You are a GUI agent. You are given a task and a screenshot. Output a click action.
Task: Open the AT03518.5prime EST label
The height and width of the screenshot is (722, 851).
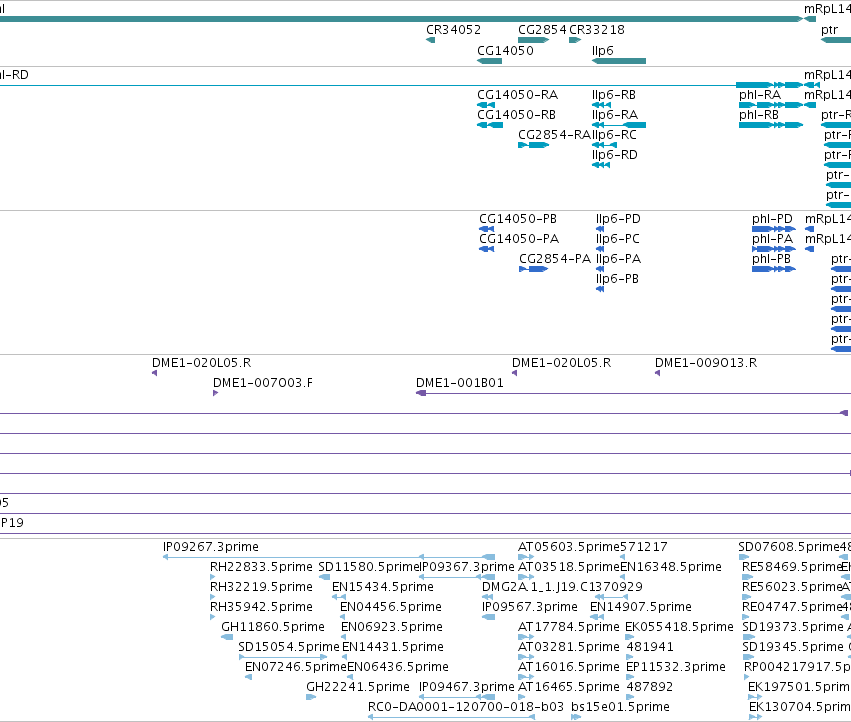point(568,567)
